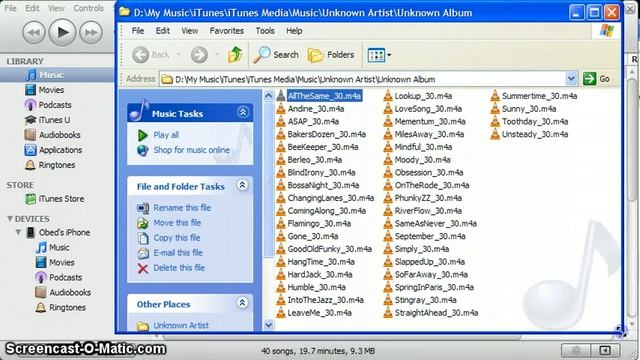Viewport: 640px width, 360px height.
Task: Select StraightAhead_30.m4a file
Action: [436, 313]
